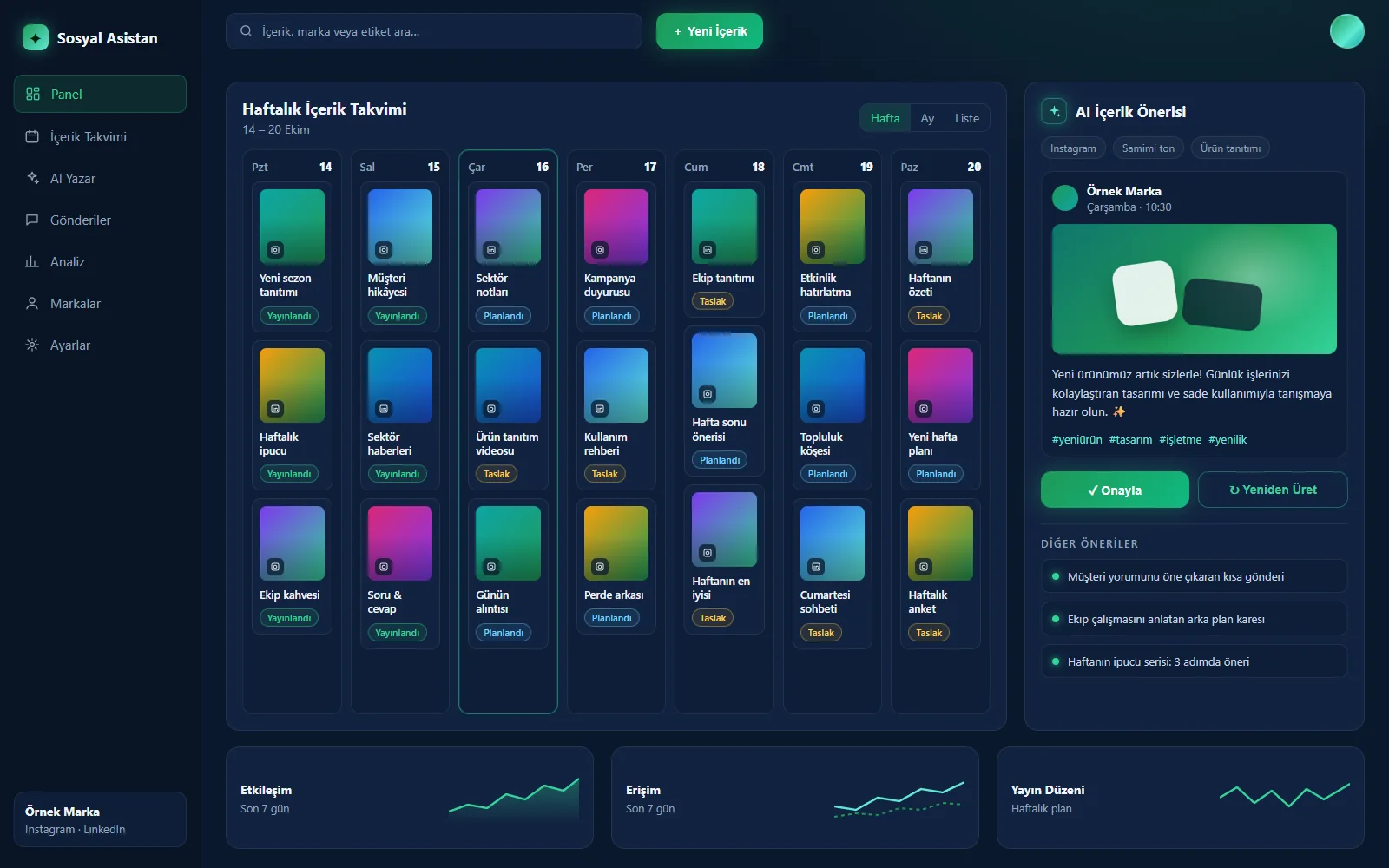Open the Haftanın özeti card thumbnail
1389x868 pixels.
(x=940, y=227)
